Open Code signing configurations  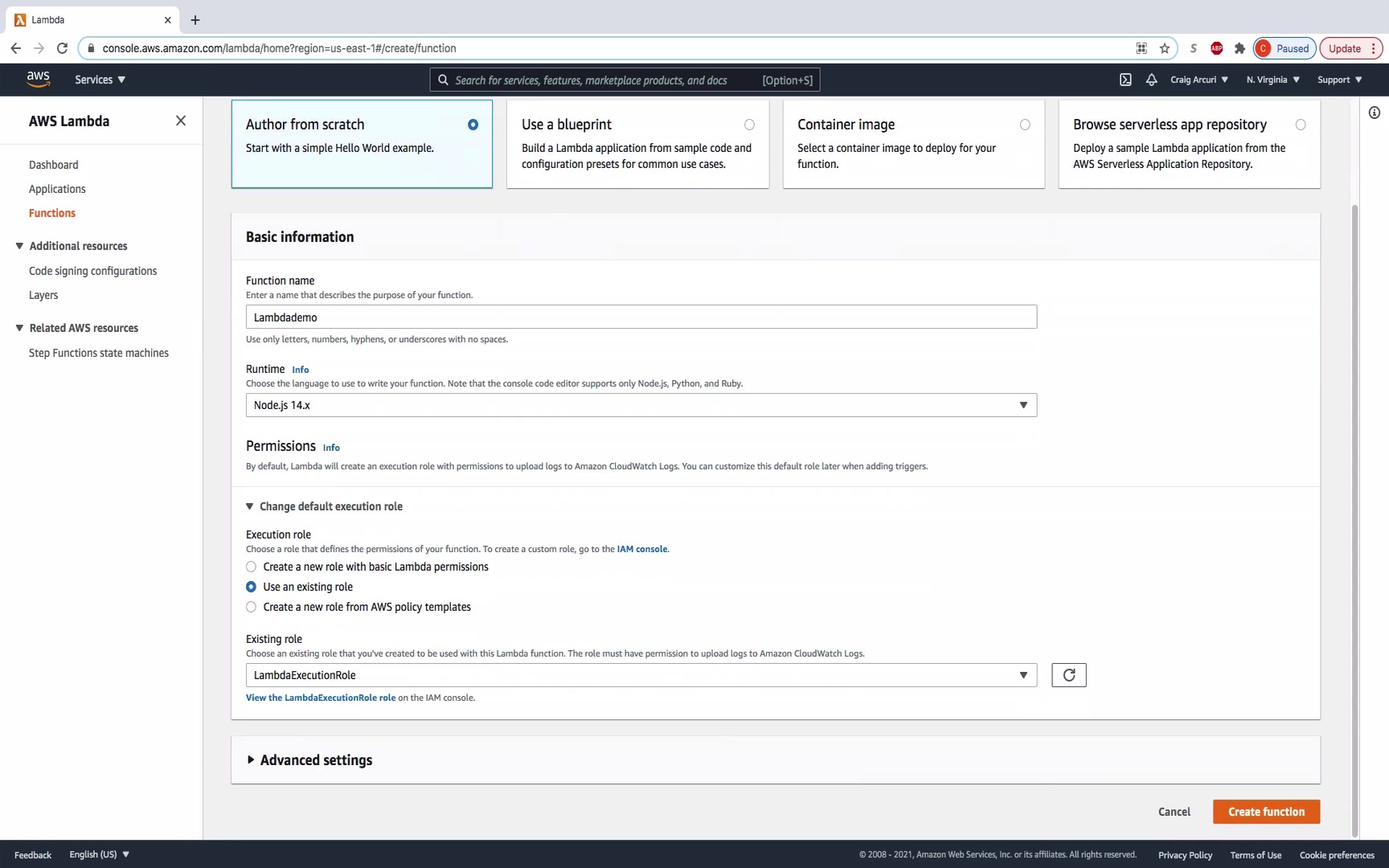pos(93,271)
